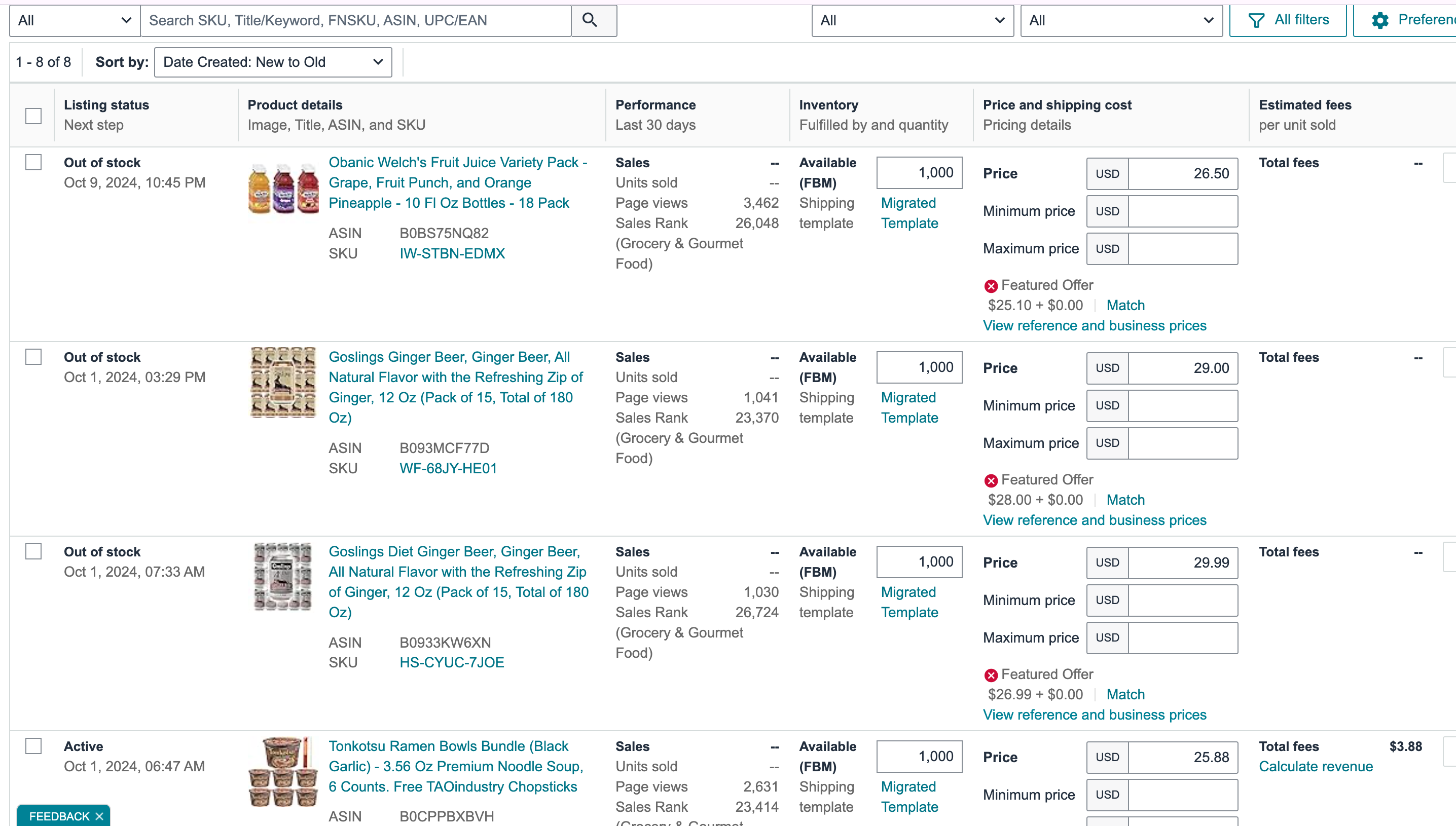
Task: Select ASIN text B0933KW6XN
Action: 446,643
